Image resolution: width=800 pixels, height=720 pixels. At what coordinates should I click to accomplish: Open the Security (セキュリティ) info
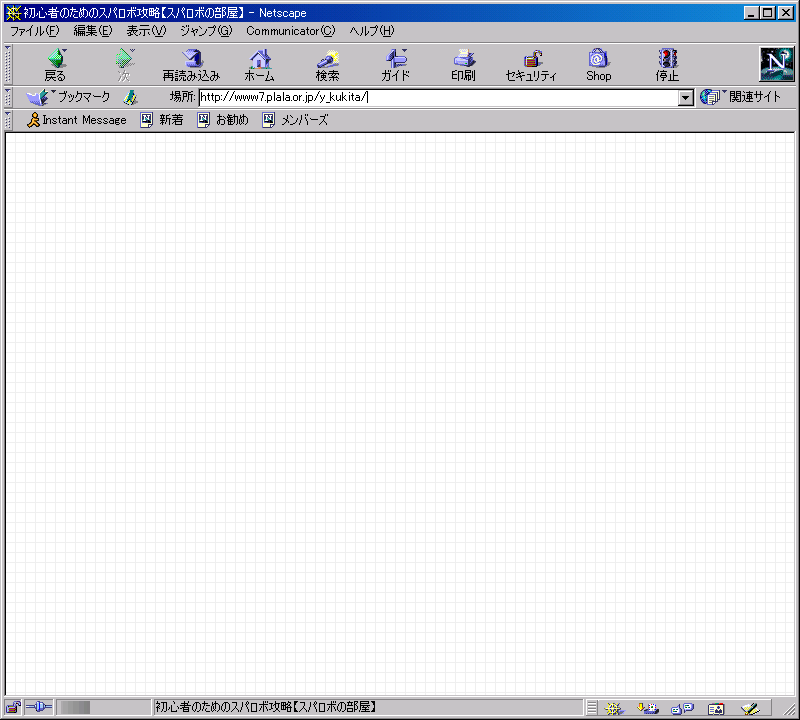pos(531,65)
